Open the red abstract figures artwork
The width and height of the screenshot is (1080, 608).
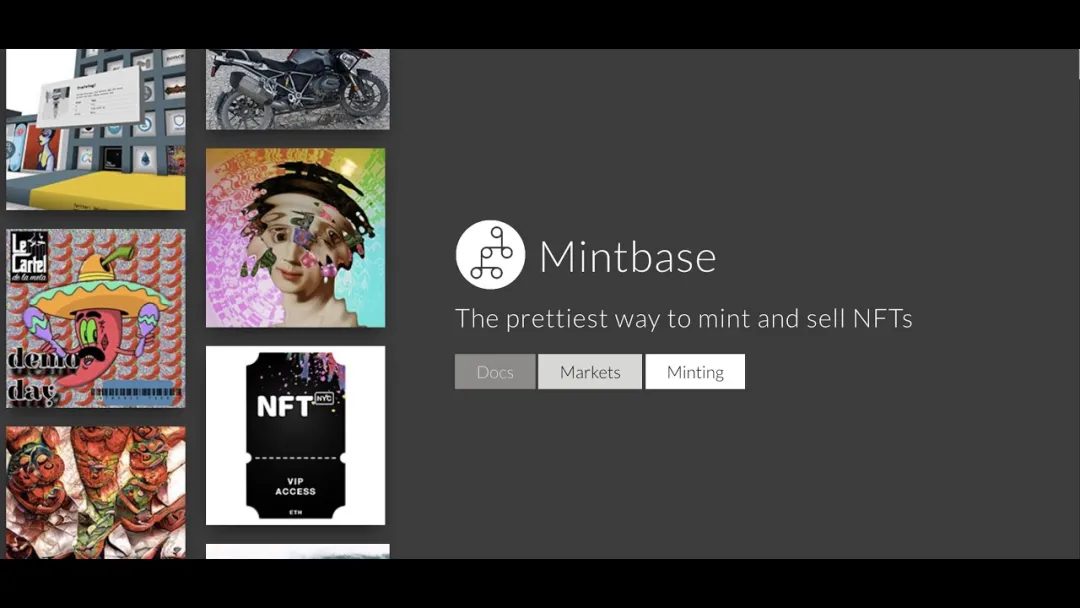pos(96,492)
